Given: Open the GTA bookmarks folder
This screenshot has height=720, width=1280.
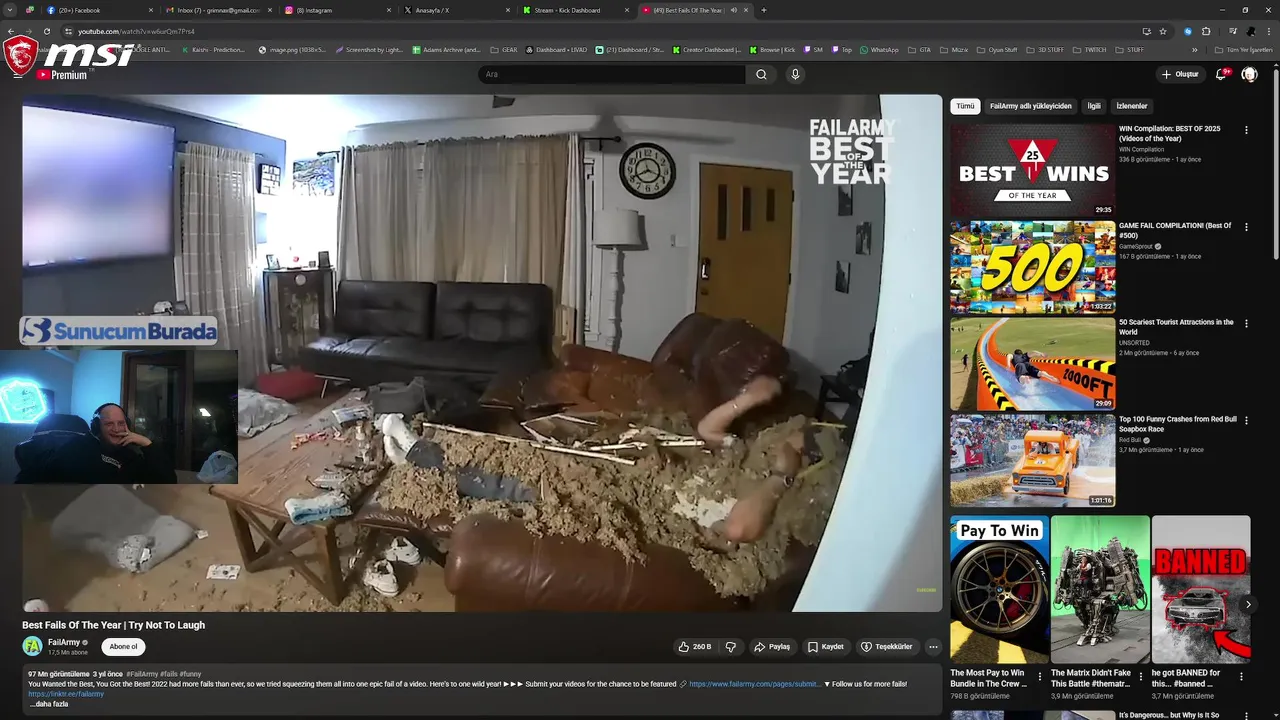Looking at the screenshot, I should point(919,49).
